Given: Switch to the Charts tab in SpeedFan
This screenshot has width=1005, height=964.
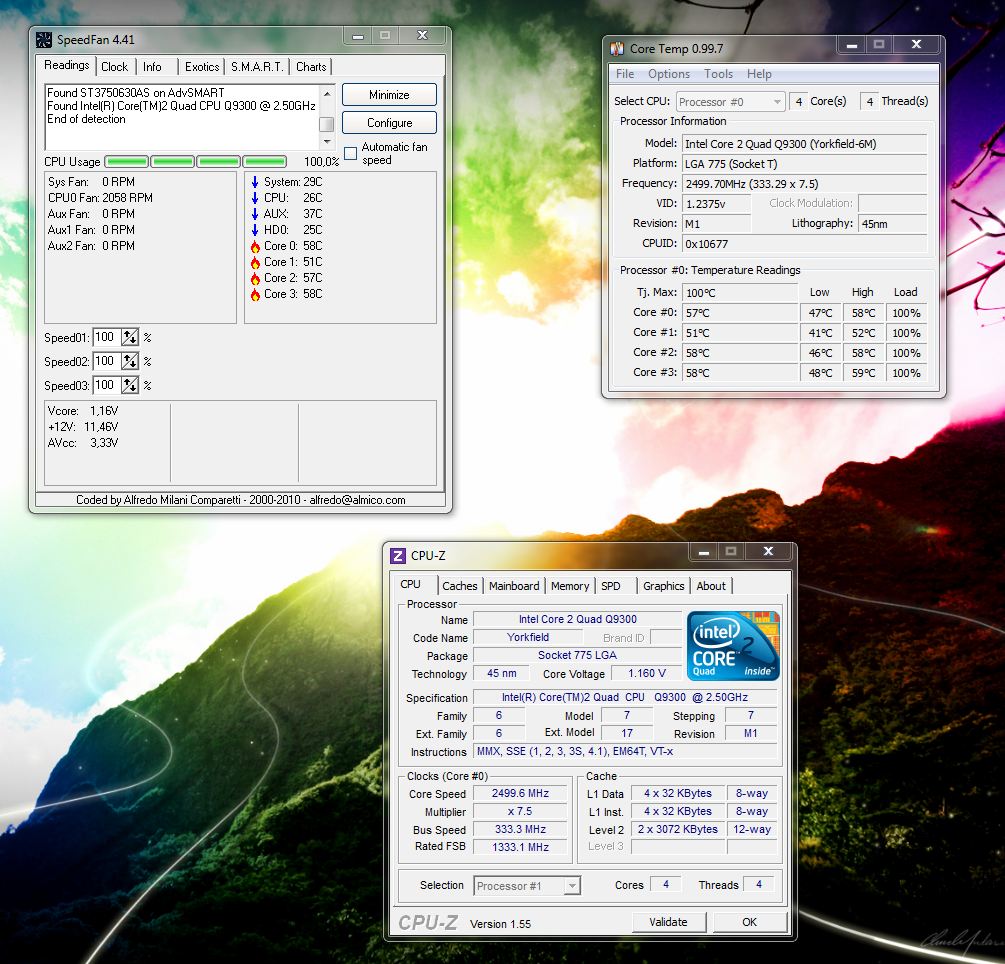Looking at the screenshot, I should [x=311, y=67].
